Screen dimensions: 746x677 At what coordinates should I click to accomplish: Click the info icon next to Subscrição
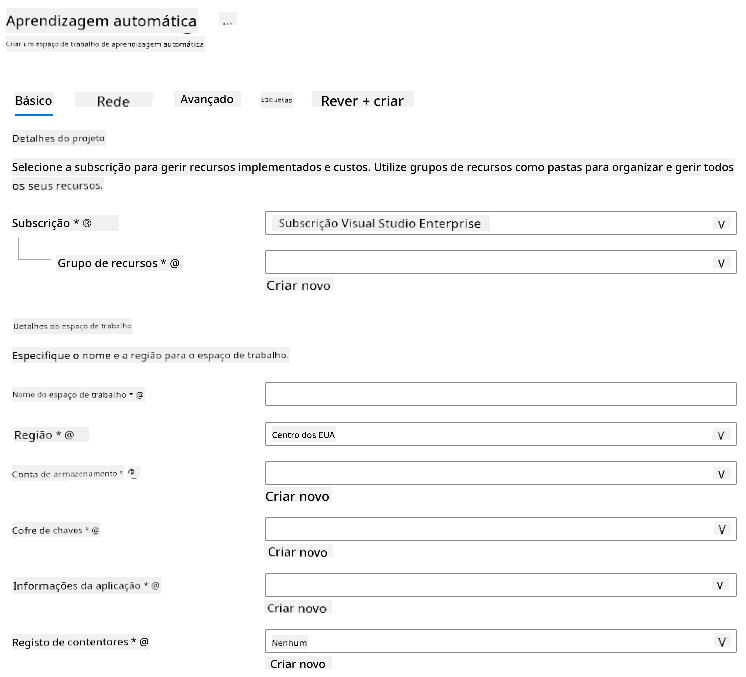pyautogui.click(x=87, y=223)
